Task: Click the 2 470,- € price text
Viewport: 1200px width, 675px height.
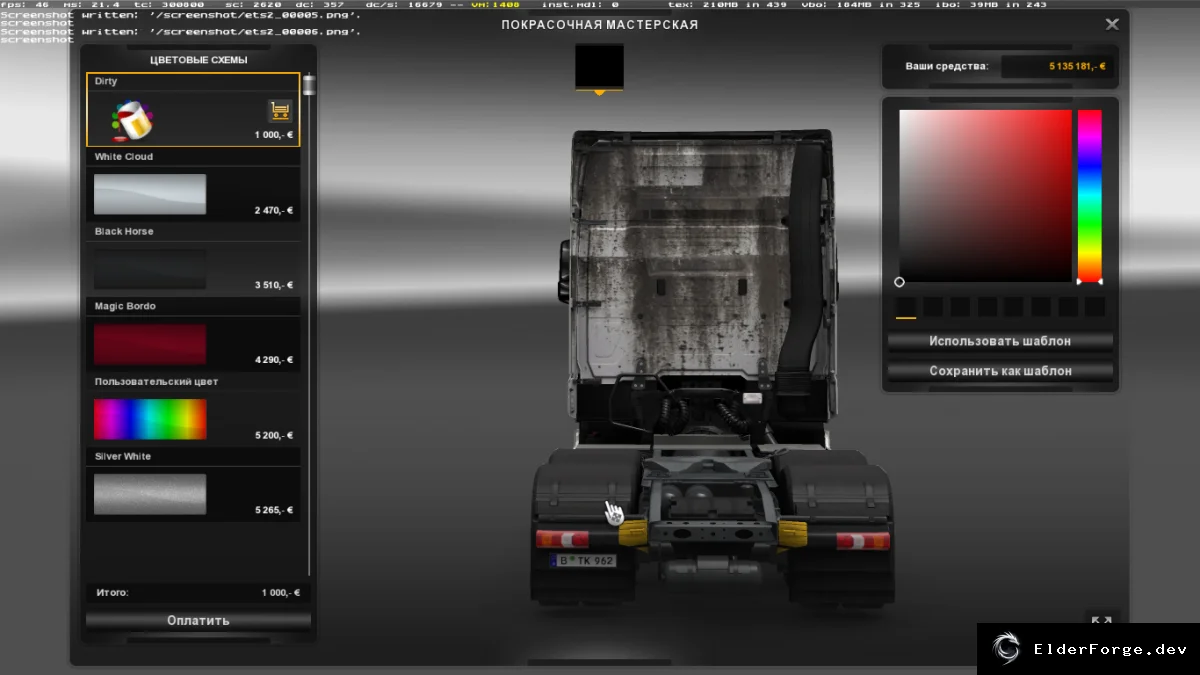Action: pyautogui.click(x=274, y=210)
